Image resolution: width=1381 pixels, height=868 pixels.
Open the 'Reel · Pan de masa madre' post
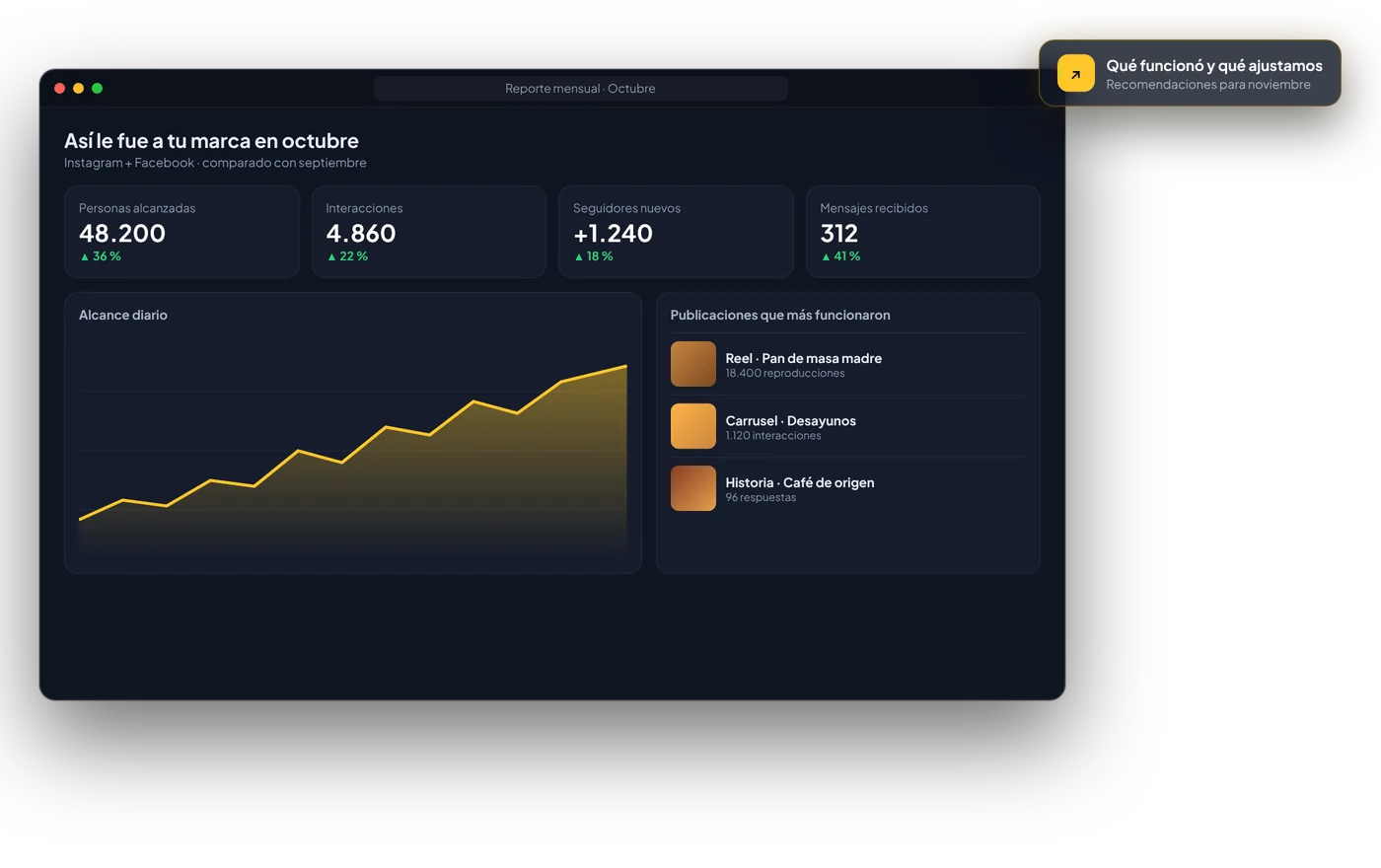point(848,364)
